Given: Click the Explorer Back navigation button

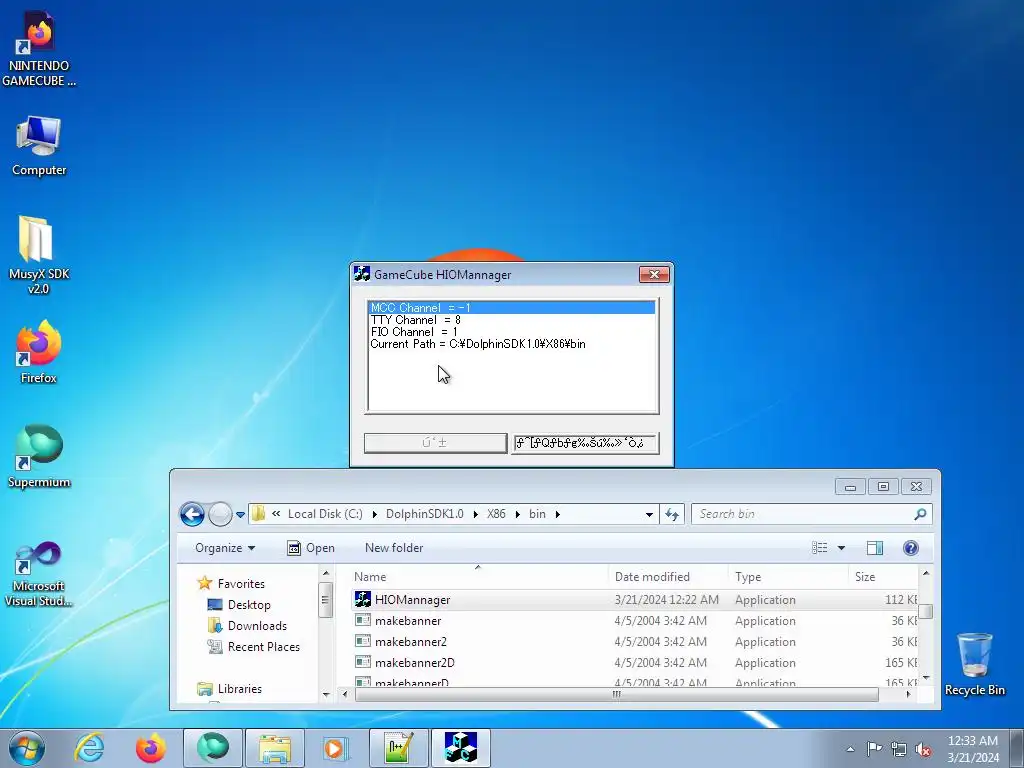Looking at the screenshot, I should (192, 515).
